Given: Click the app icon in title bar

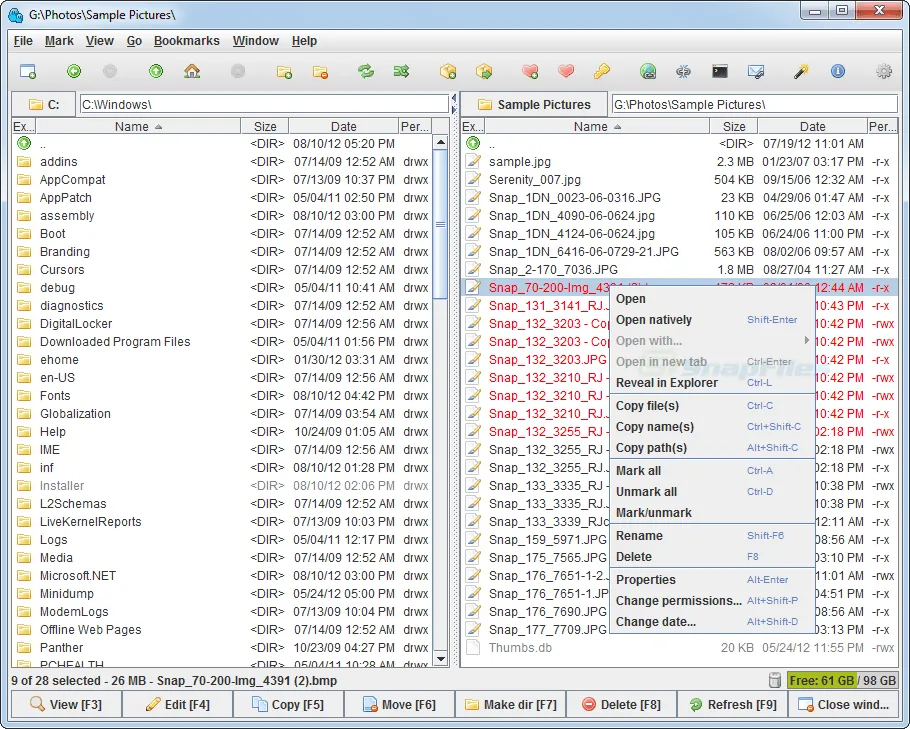Looking at the screenshot, I should click(x=16, y=15).
